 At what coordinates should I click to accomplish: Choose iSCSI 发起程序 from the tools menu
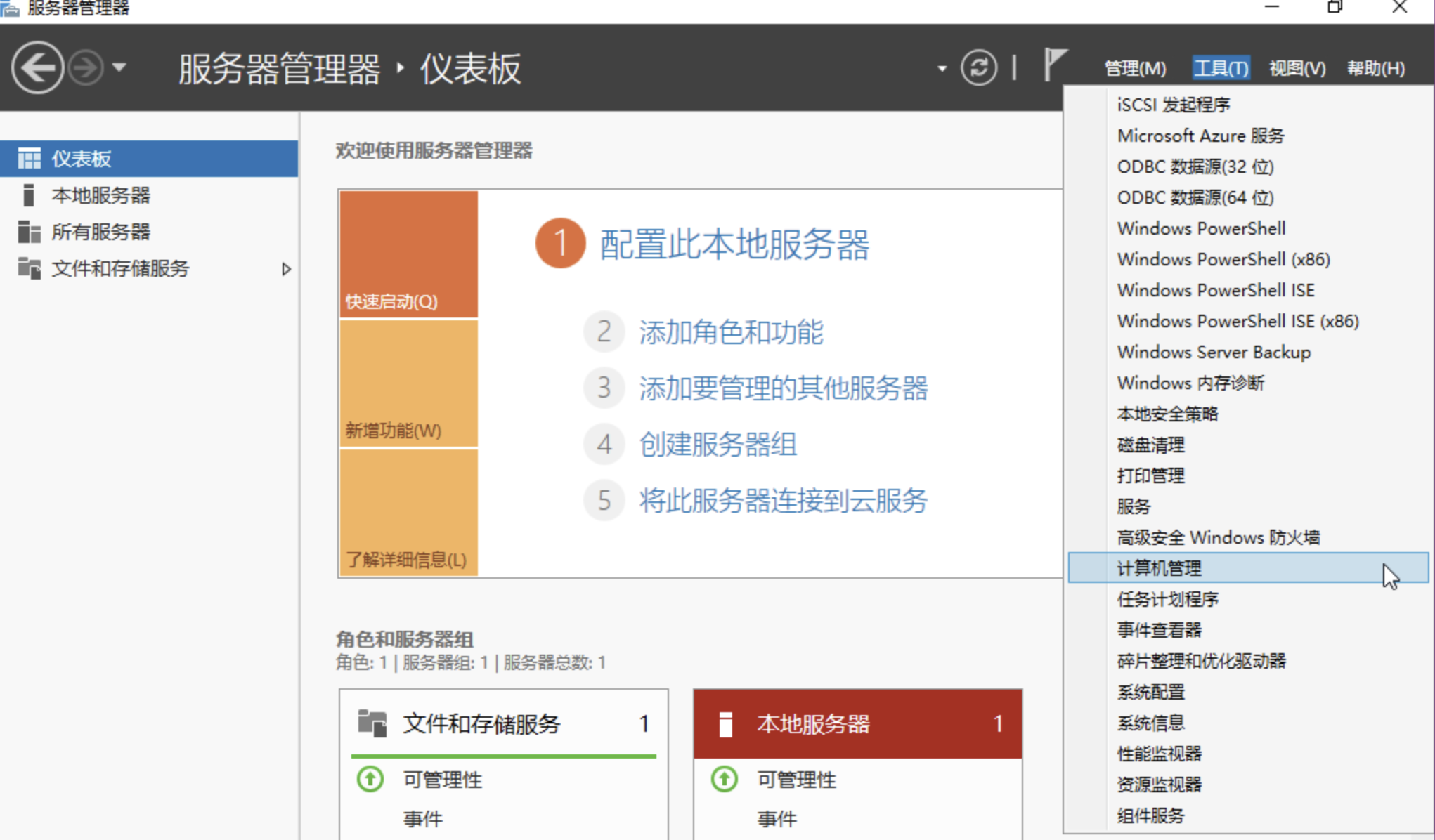point(1248,105)
